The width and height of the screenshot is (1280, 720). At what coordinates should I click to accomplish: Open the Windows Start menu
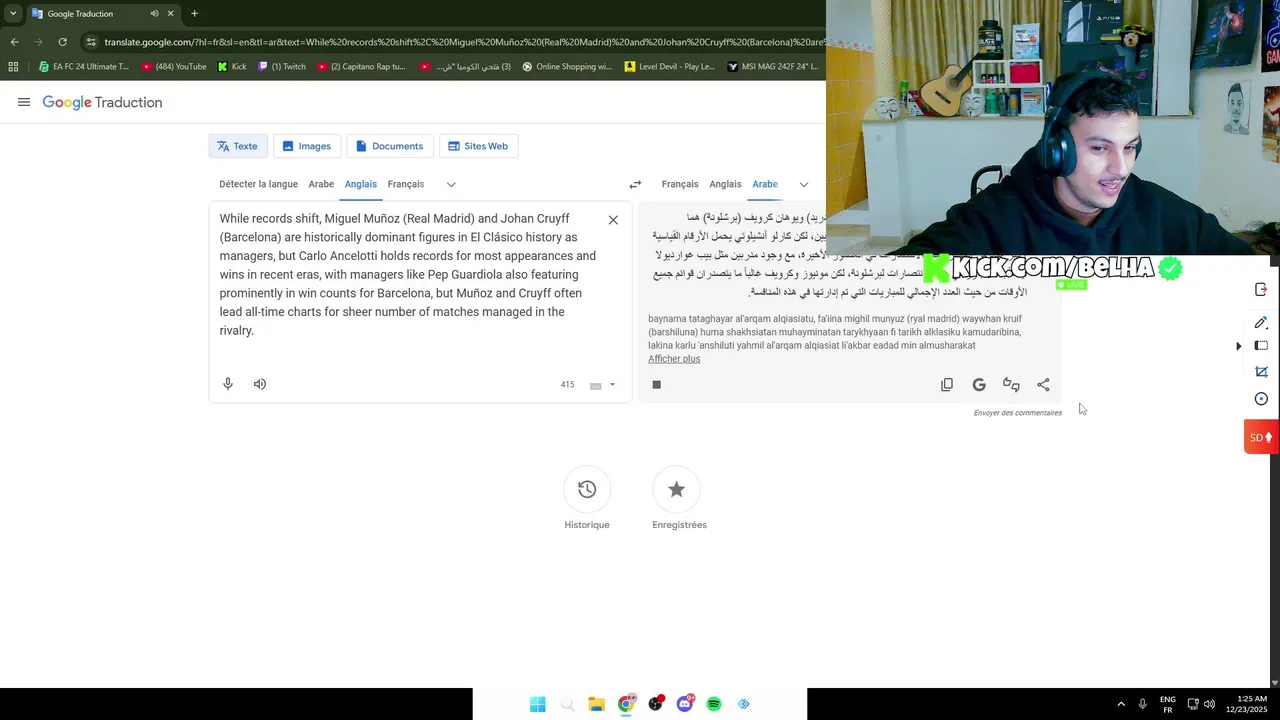(x=537, y=704)
